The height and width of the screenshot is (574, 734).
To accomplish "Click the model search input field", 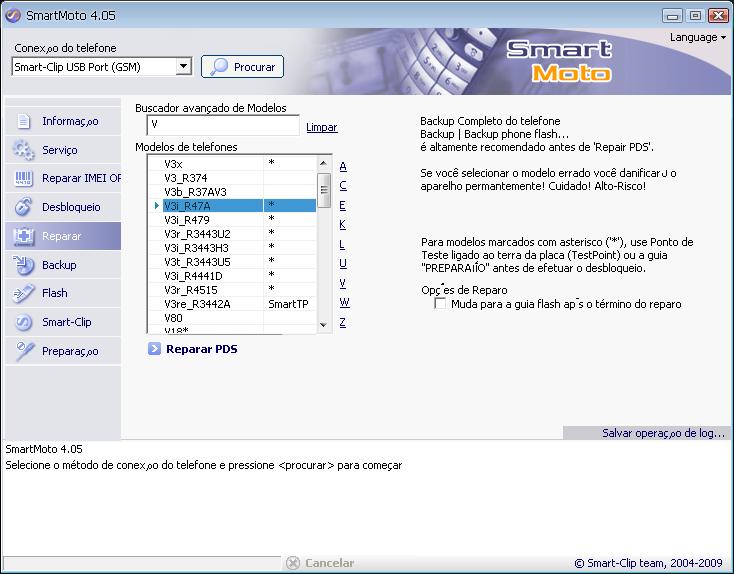I will point(223,125).
